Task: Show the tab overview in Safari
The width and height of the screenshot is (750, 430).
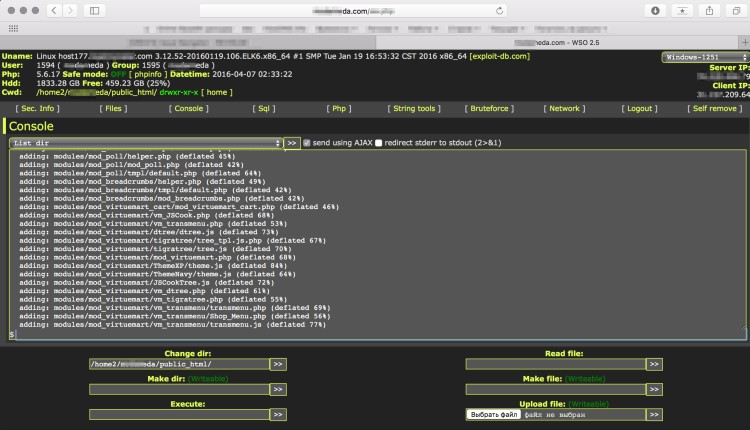Action: point(735,10)
